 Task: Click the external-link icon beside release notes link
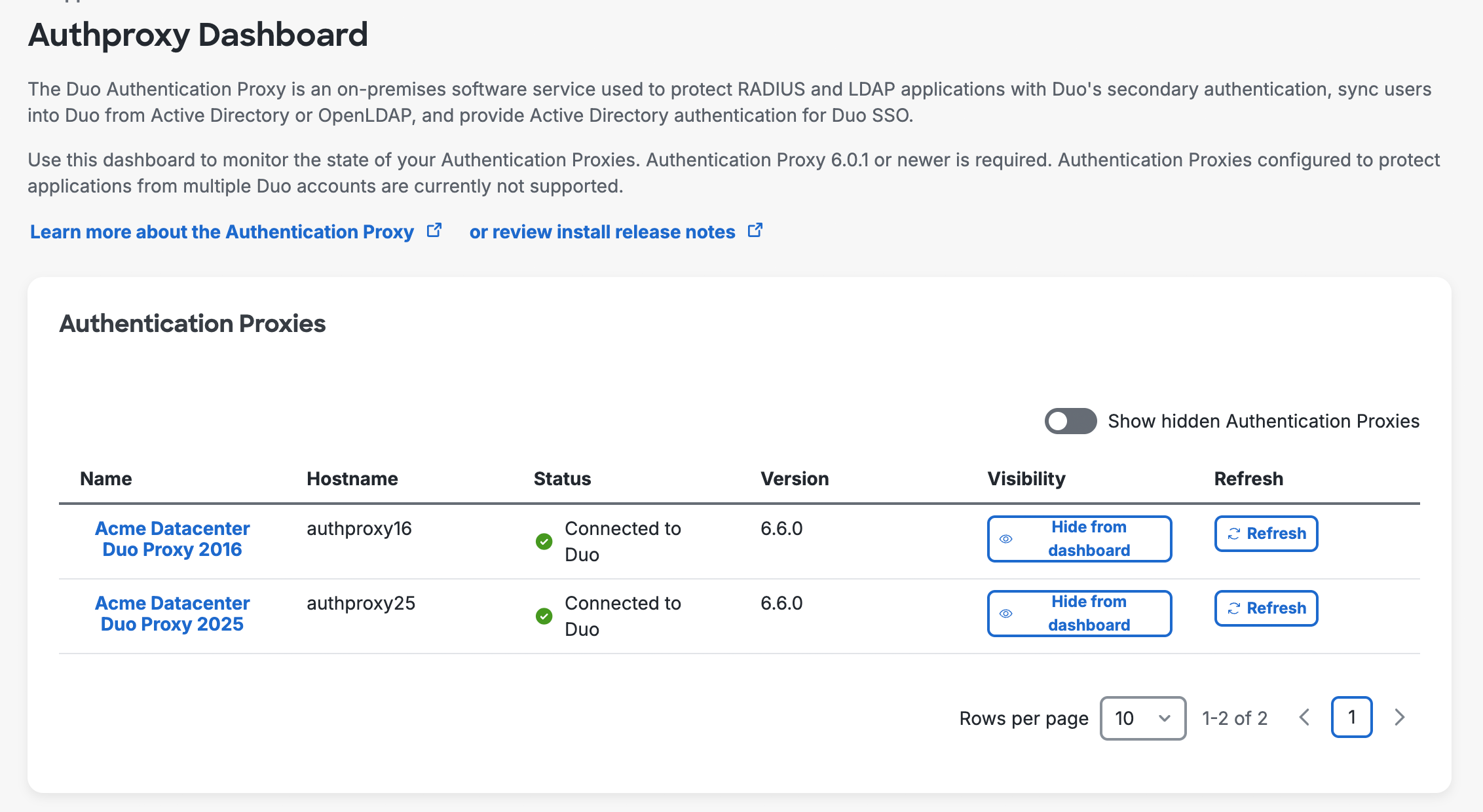(755, 230)
